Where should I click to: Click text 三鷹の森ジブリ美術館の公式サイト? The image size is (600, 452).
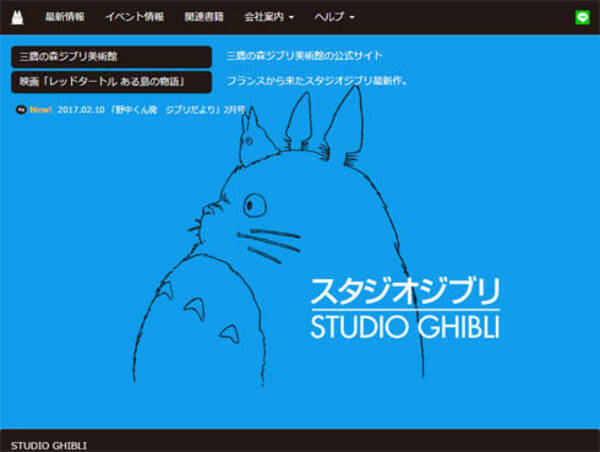click(305, 56)
